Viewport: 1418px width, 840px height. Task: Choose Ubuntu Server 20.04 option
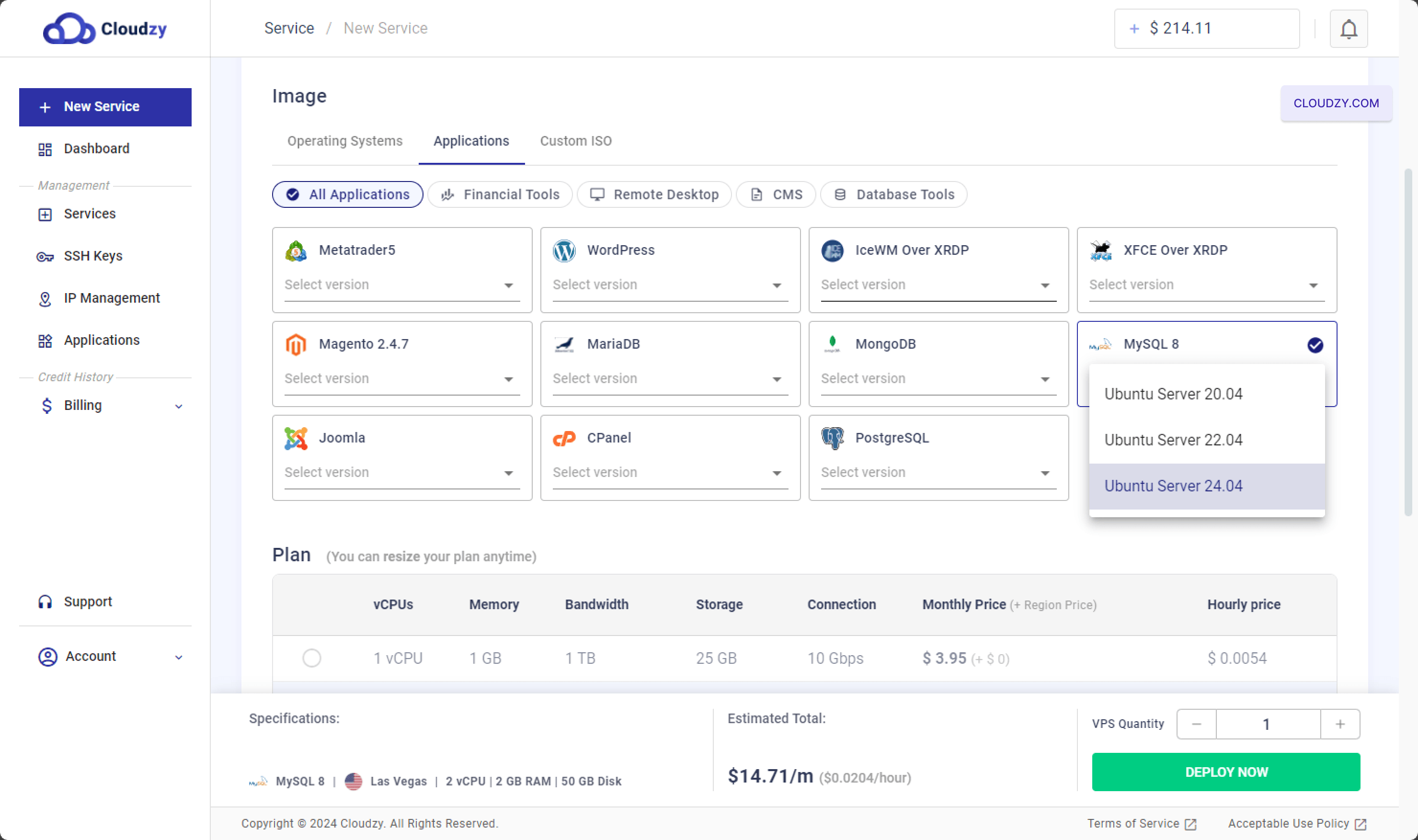pyautogui.click(x=1207, y=395)
